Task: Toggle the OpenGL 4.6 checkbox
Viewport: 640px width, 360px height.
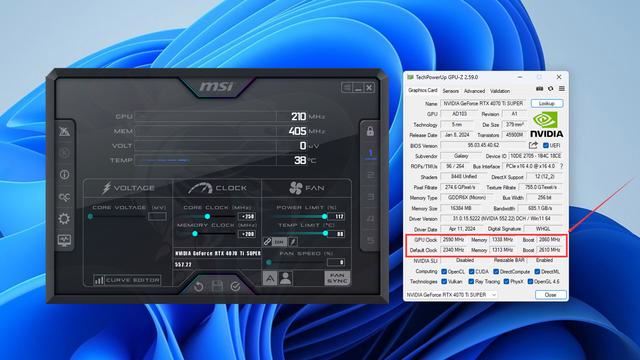Action: tap(530, 281)
